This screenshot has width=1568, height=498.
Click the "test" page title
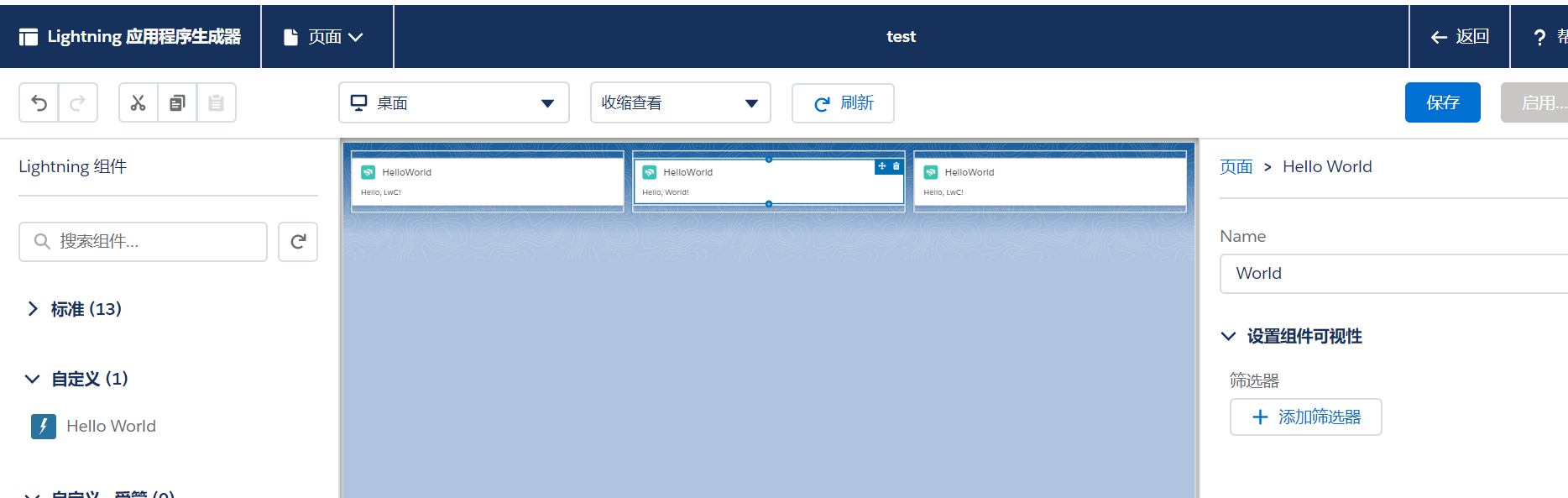tap(901, 37)
